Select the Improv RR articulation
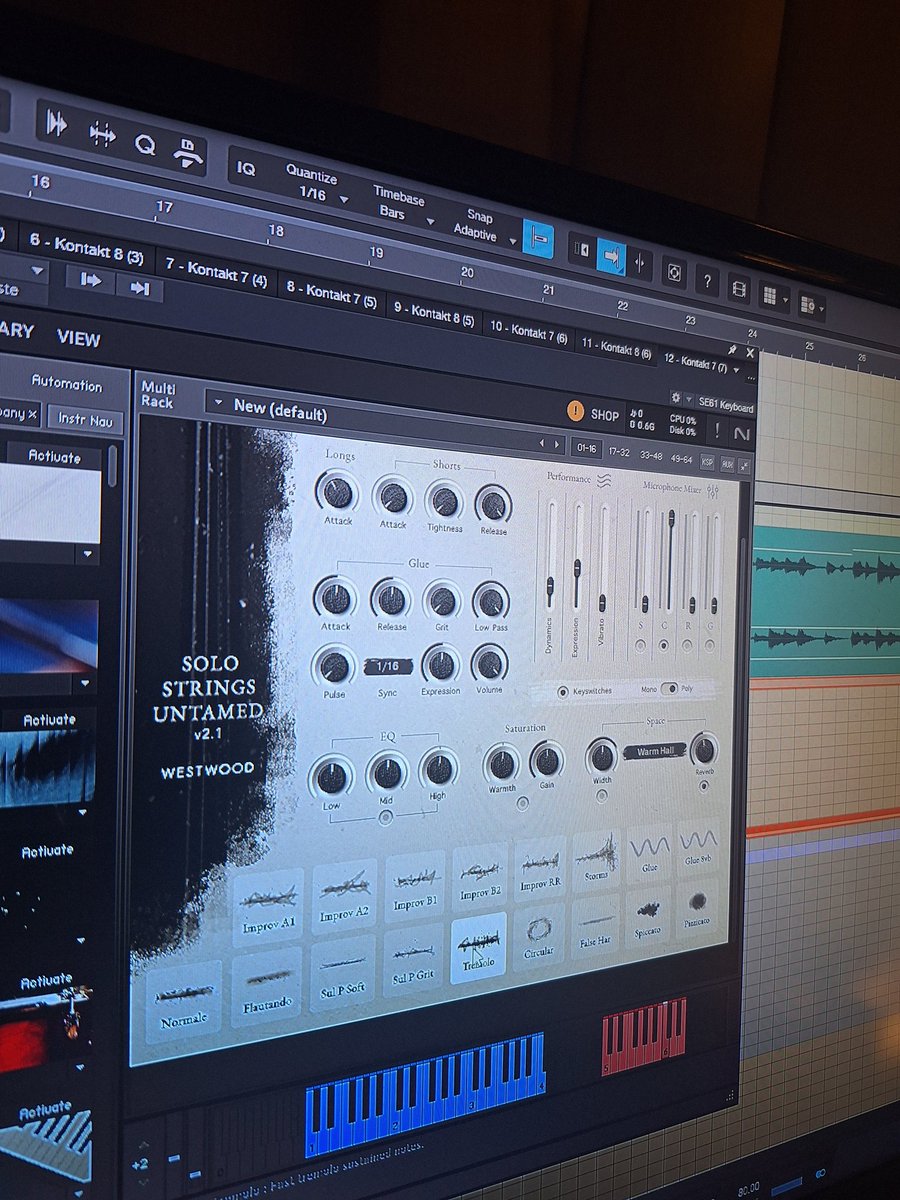The width and height of the screenshot is (900, 1200). 540,868
